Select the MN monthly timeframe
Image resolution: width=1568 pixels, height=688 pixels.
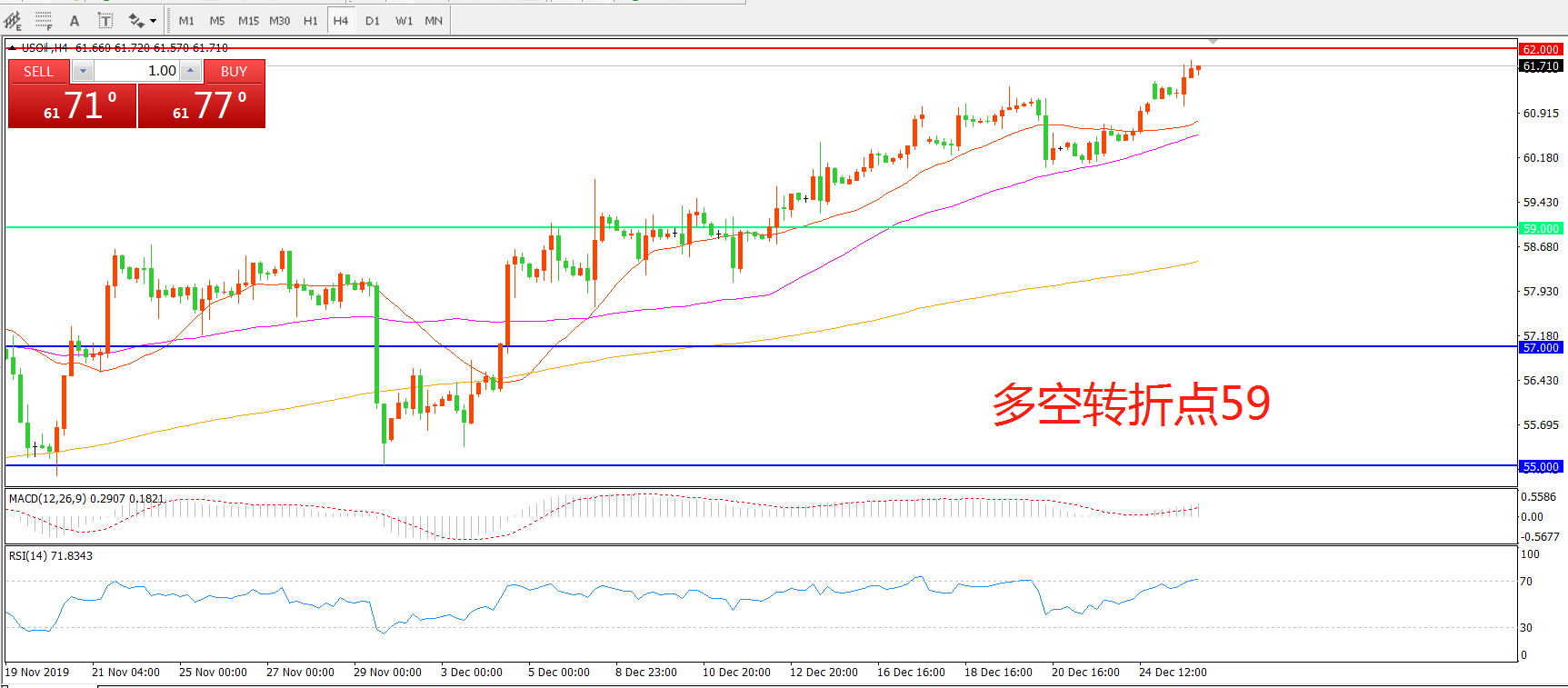[x=434, y=20]
